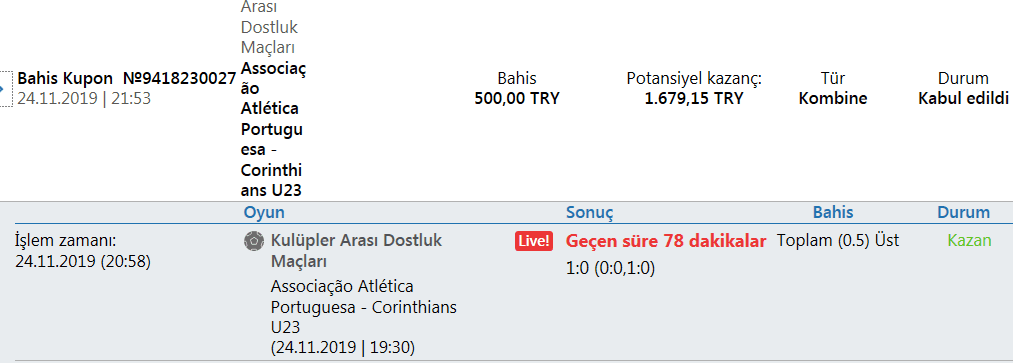Image resolution: width=1013 pixels, height=363 pixels.
Task: Click the Kabul edildi status
Action: tap(963, 99)
